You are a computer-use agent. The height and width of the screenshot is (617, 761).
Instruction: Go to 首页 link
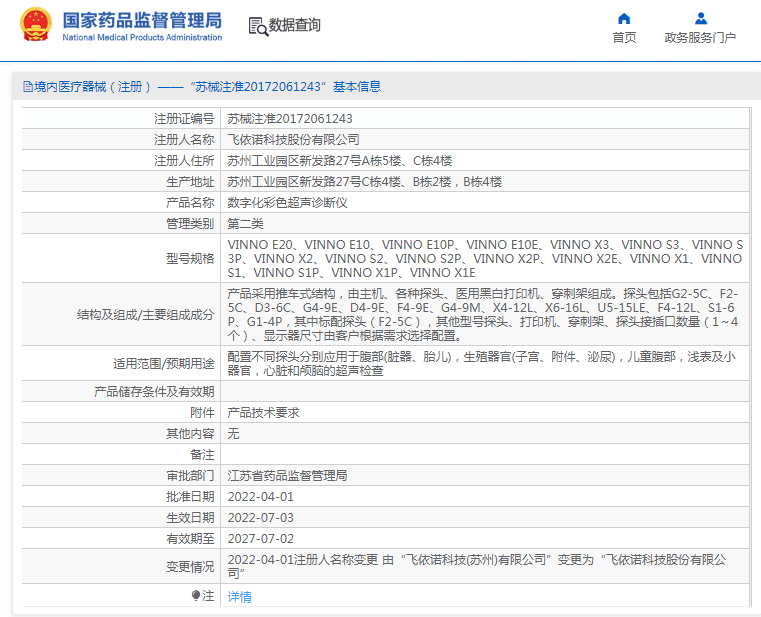pyautogui.click(x=624, y=37)
